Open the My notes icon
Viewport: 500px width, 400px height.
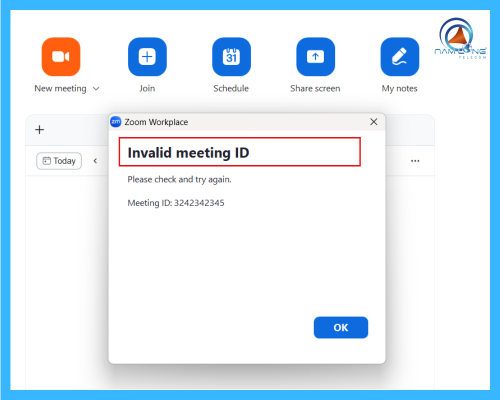pos(400,57)
